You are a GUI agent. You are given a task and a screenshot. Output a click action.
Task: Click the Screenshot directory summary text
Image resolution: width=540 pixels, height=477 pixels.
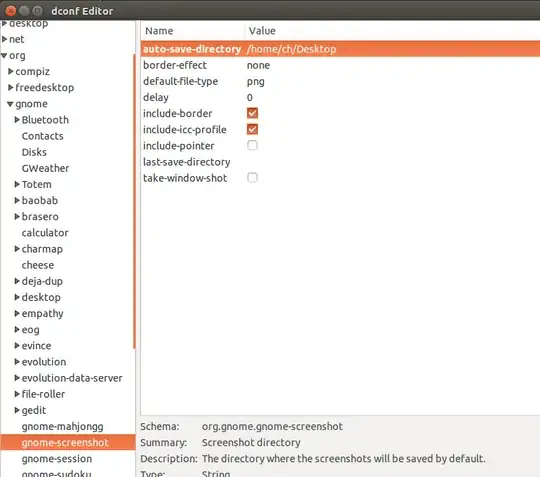coord(251,443)
